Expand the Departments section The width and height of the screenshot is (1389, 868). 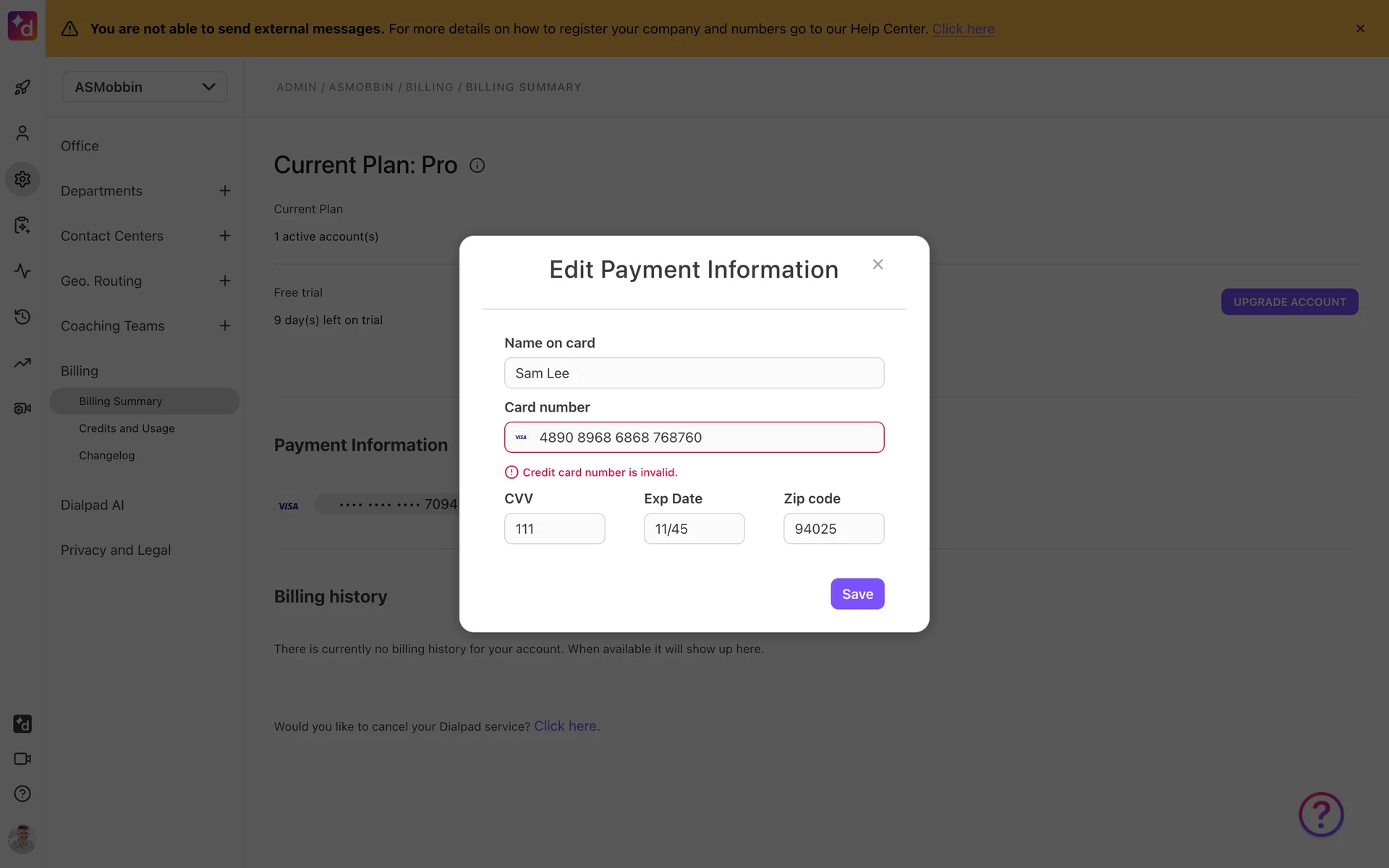pyautogui.click(x=225, y=191)
